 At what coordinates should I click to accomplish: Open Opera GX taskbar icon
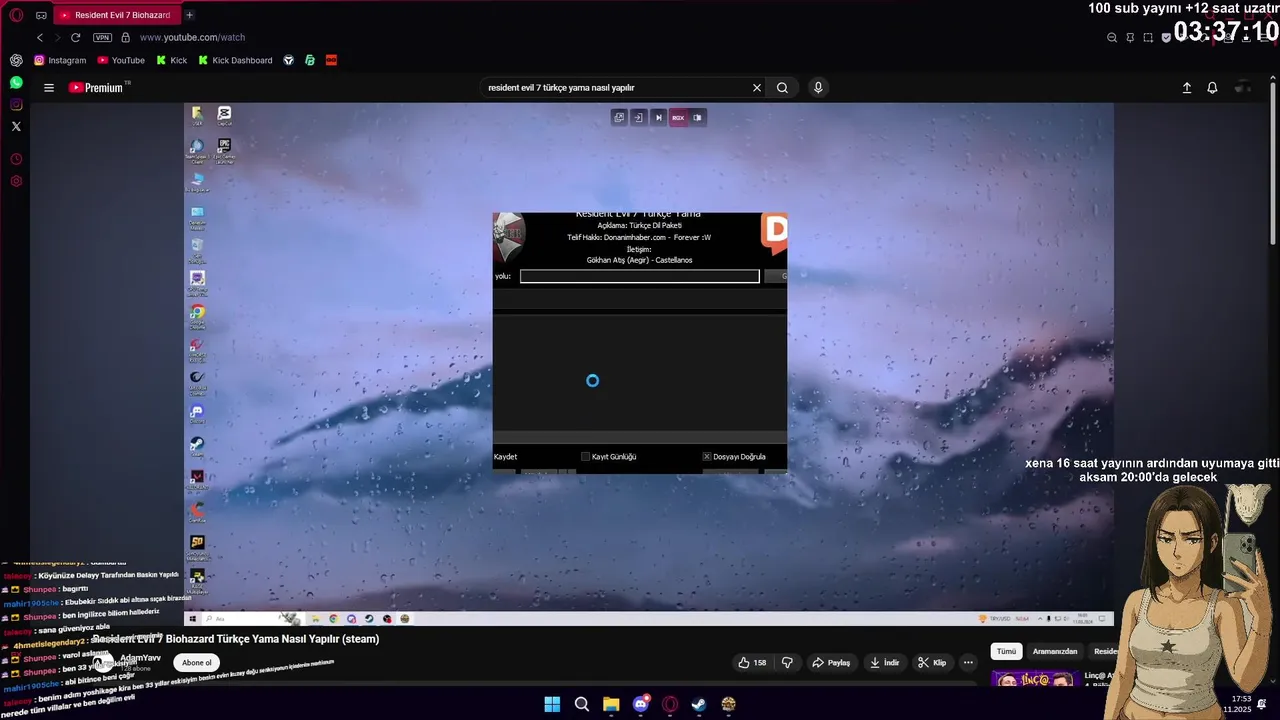click(x=670, y=704)
